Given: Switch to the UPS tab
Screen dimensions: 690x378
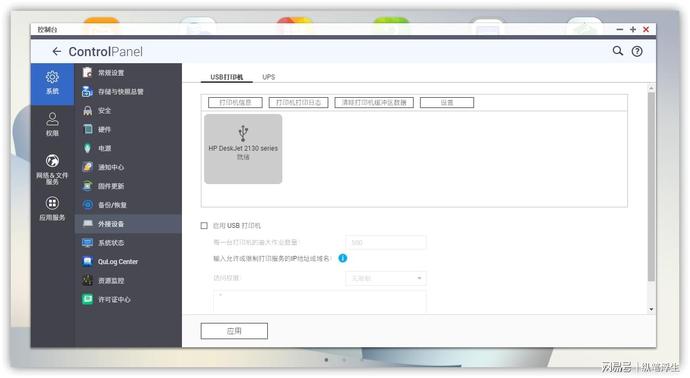Looking at the screenshot, I should [x=268, y=77].
